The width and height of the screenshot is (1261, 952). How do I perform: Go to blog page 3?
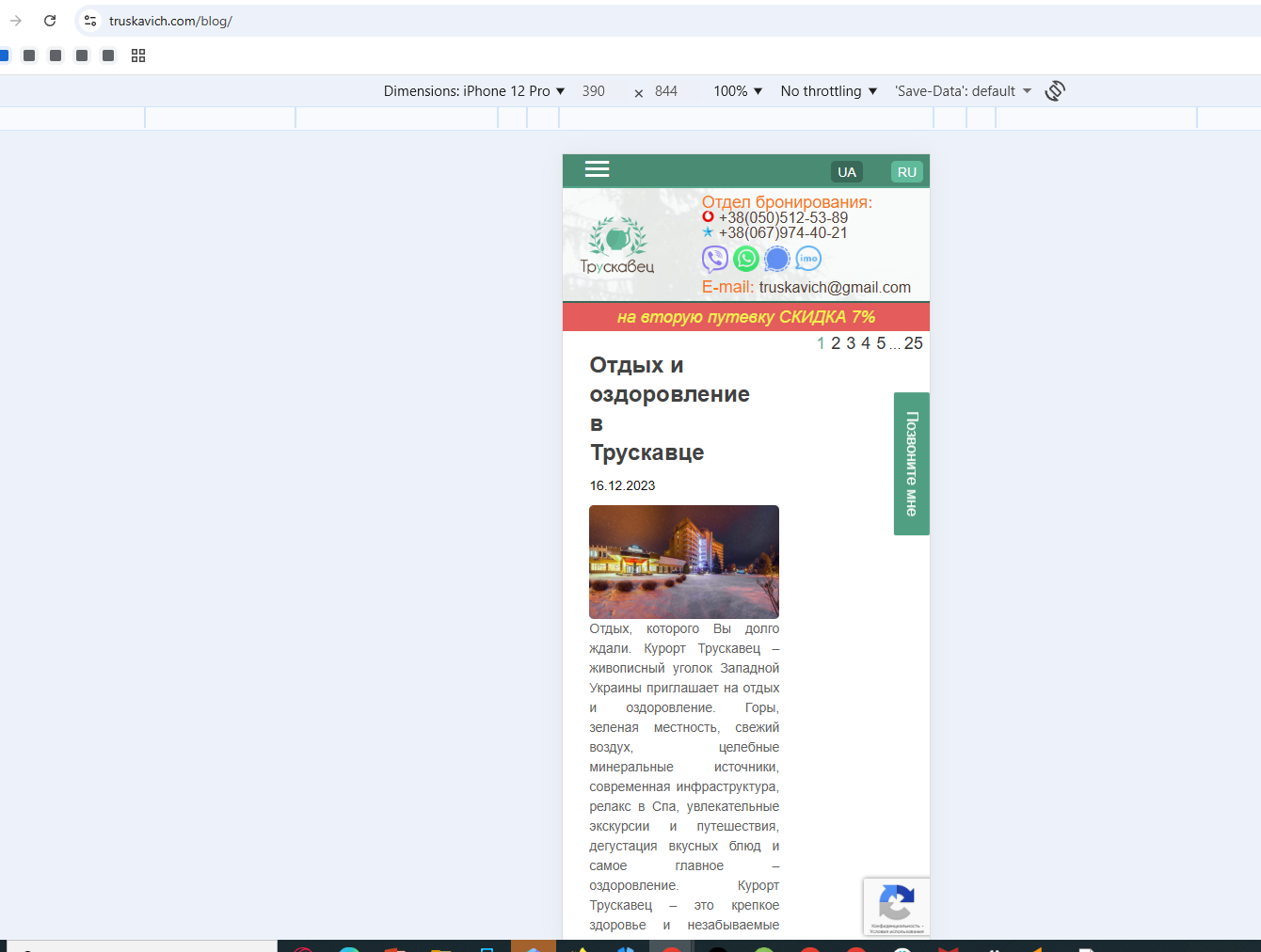[x=851, y=343]
